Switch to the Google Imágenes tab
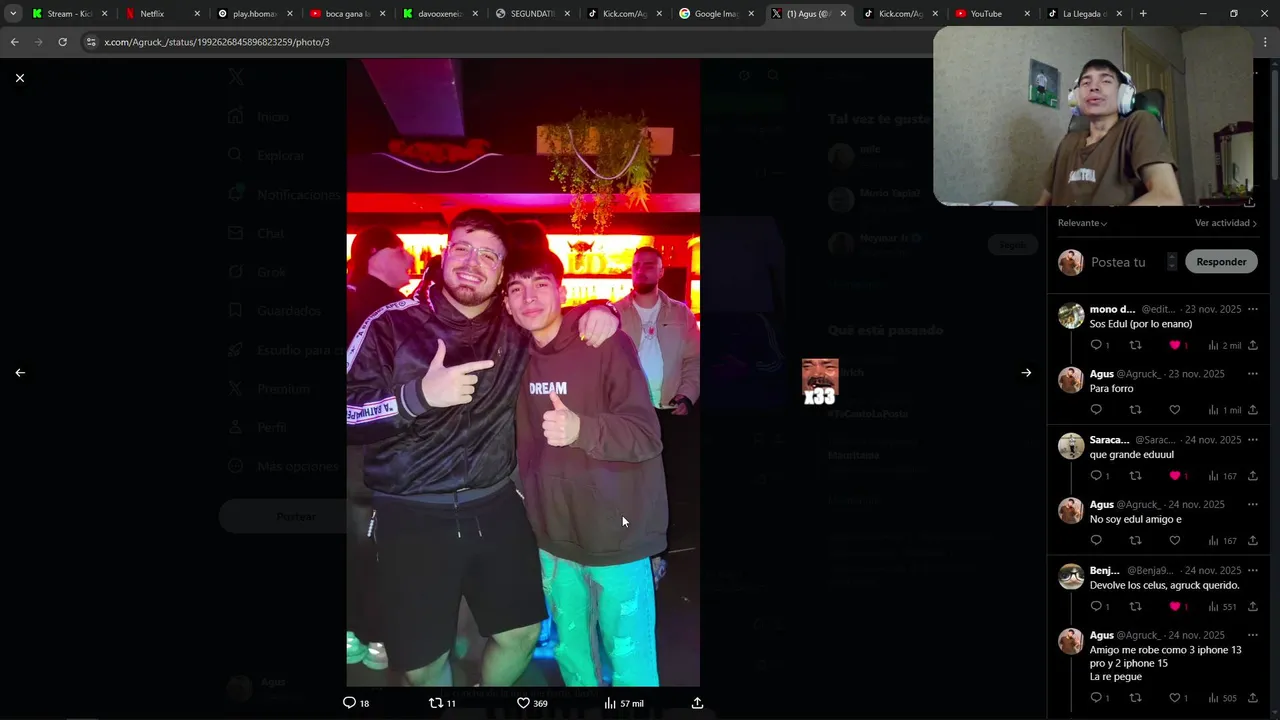This screenshot has height=720, width=1280. point(717,14)
